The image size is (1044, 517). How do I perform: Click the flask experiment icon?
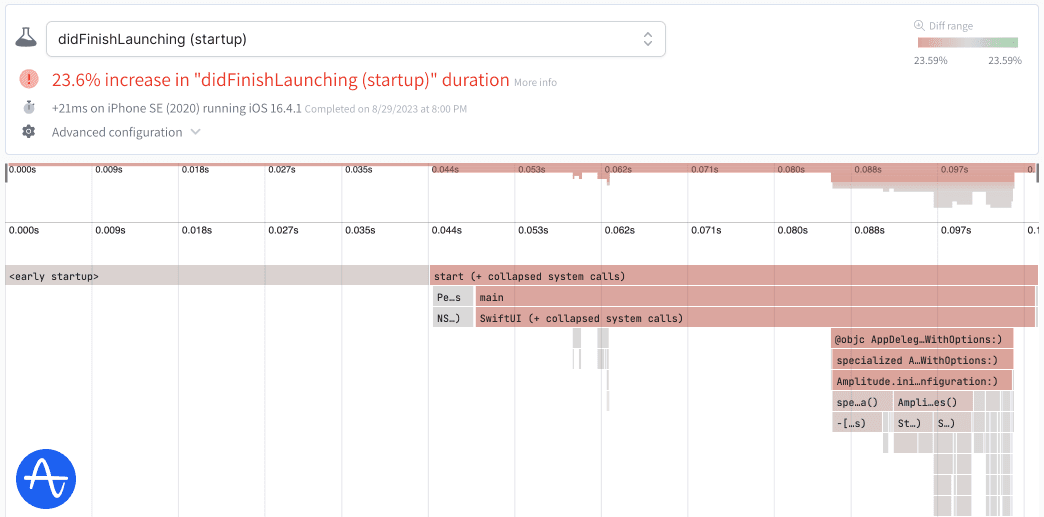pyautogui.click(x=26, y=39)
